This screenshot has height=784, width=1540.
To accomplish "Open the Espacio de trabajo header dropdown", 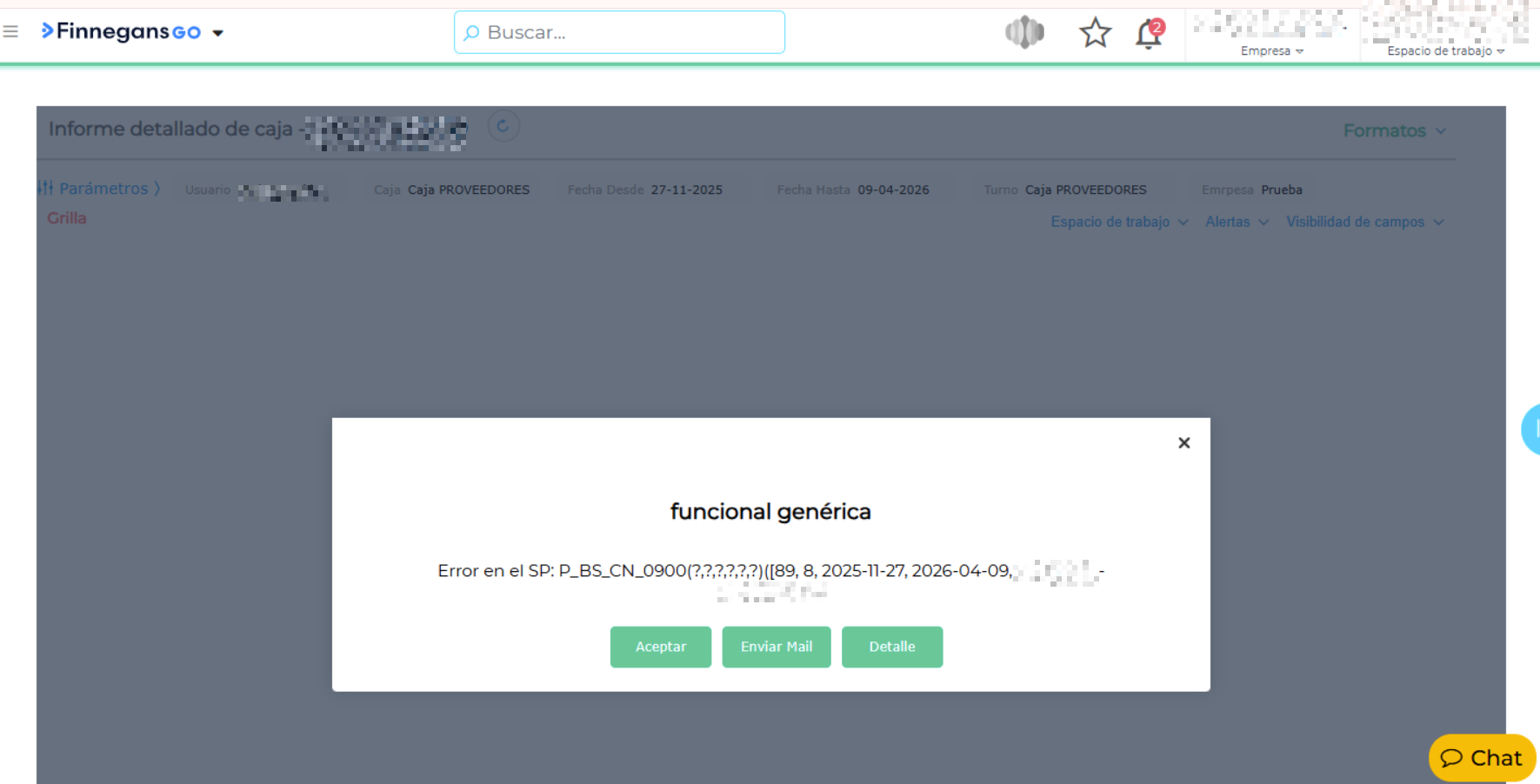I will tap(1445, 51).
